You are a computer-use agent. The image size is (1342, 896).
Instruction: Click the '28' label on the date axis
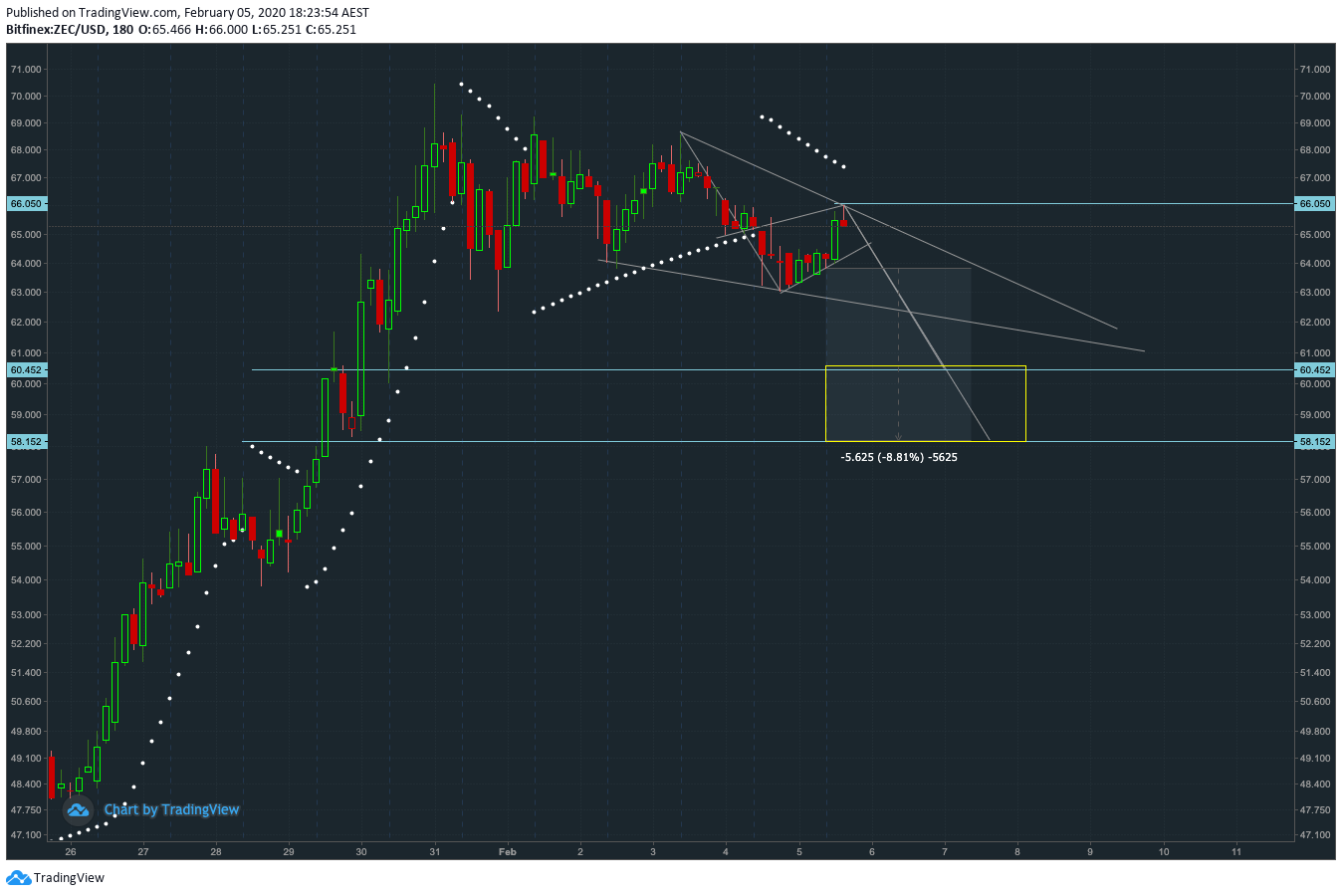(216, 851)
